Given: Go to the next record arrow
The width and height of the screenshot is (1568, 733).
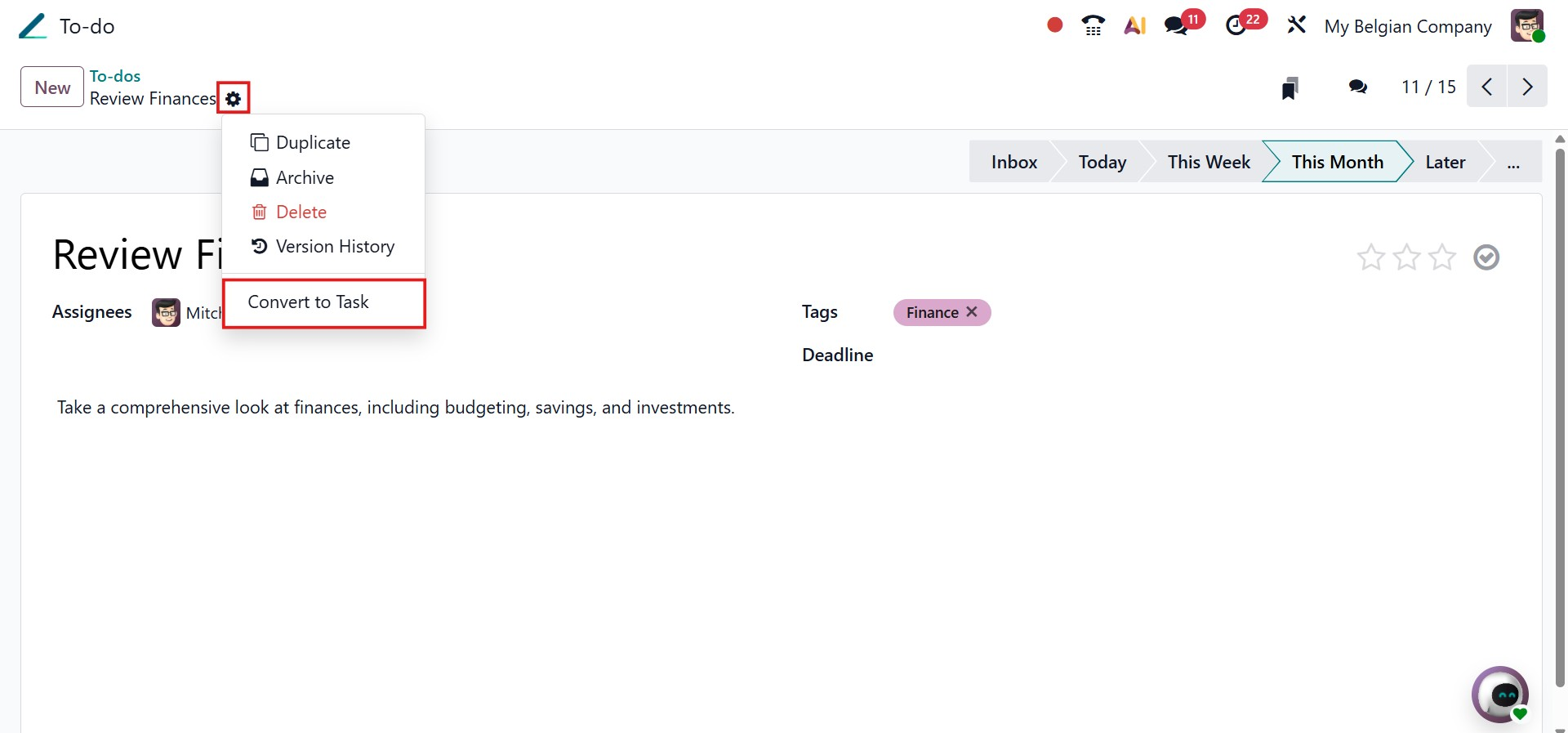Looking at the screenshot, I should pos(1527,87).
